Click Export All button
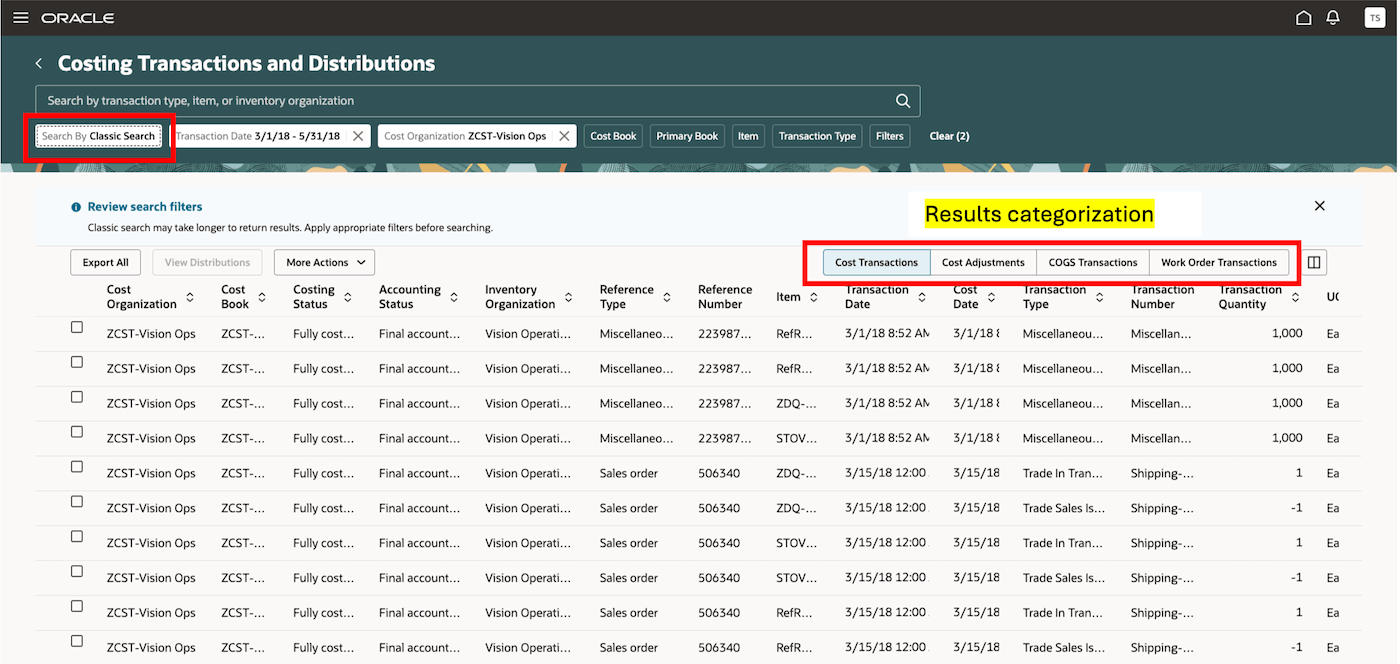Screen dimensions: 1400x664 point(105,263)
